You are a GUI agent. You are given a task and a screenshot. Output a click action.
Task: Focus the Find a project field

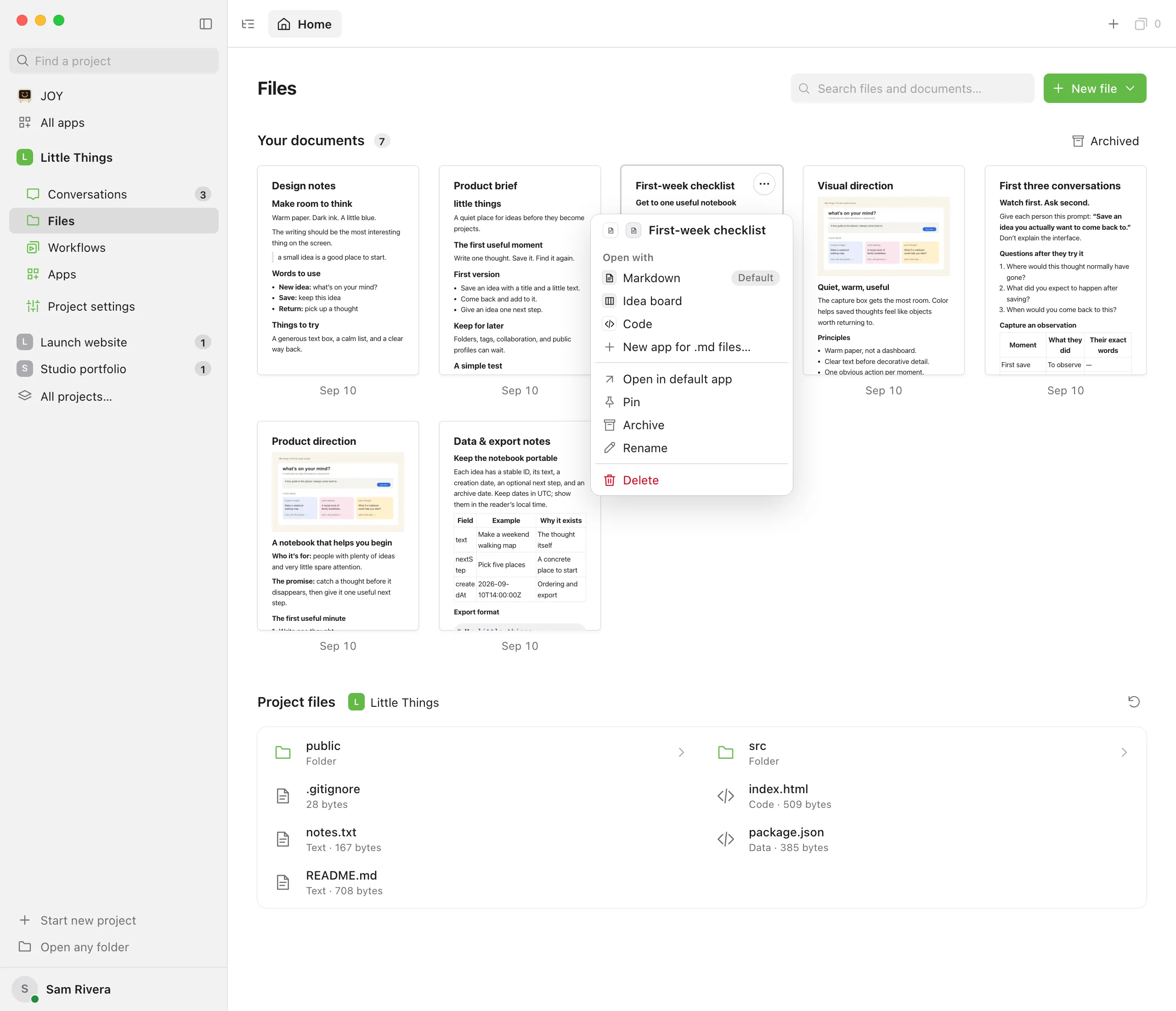pyautogui.click(x=114, y=61)
